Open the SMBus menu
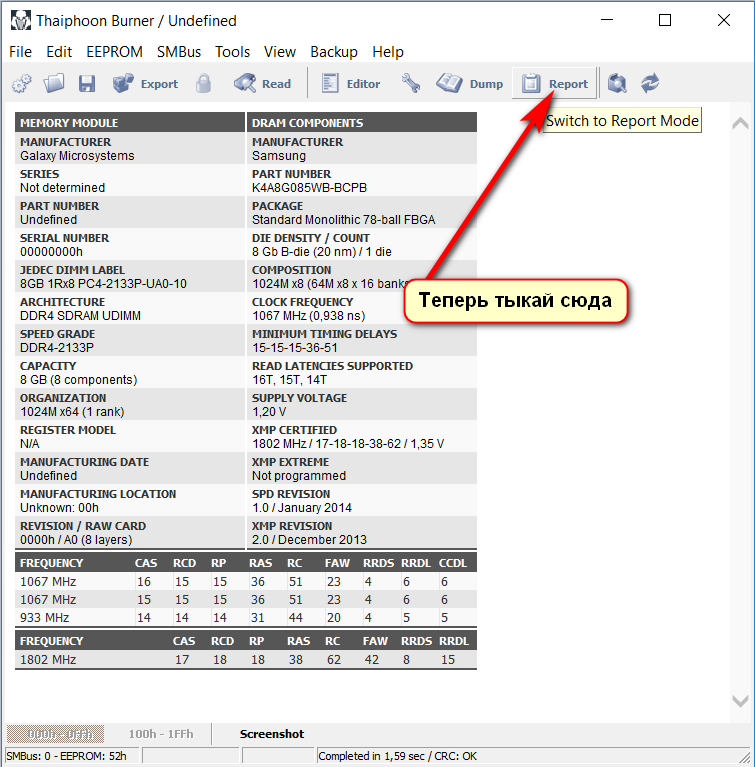The image size is (755, 767). click(x=179, y=52)
